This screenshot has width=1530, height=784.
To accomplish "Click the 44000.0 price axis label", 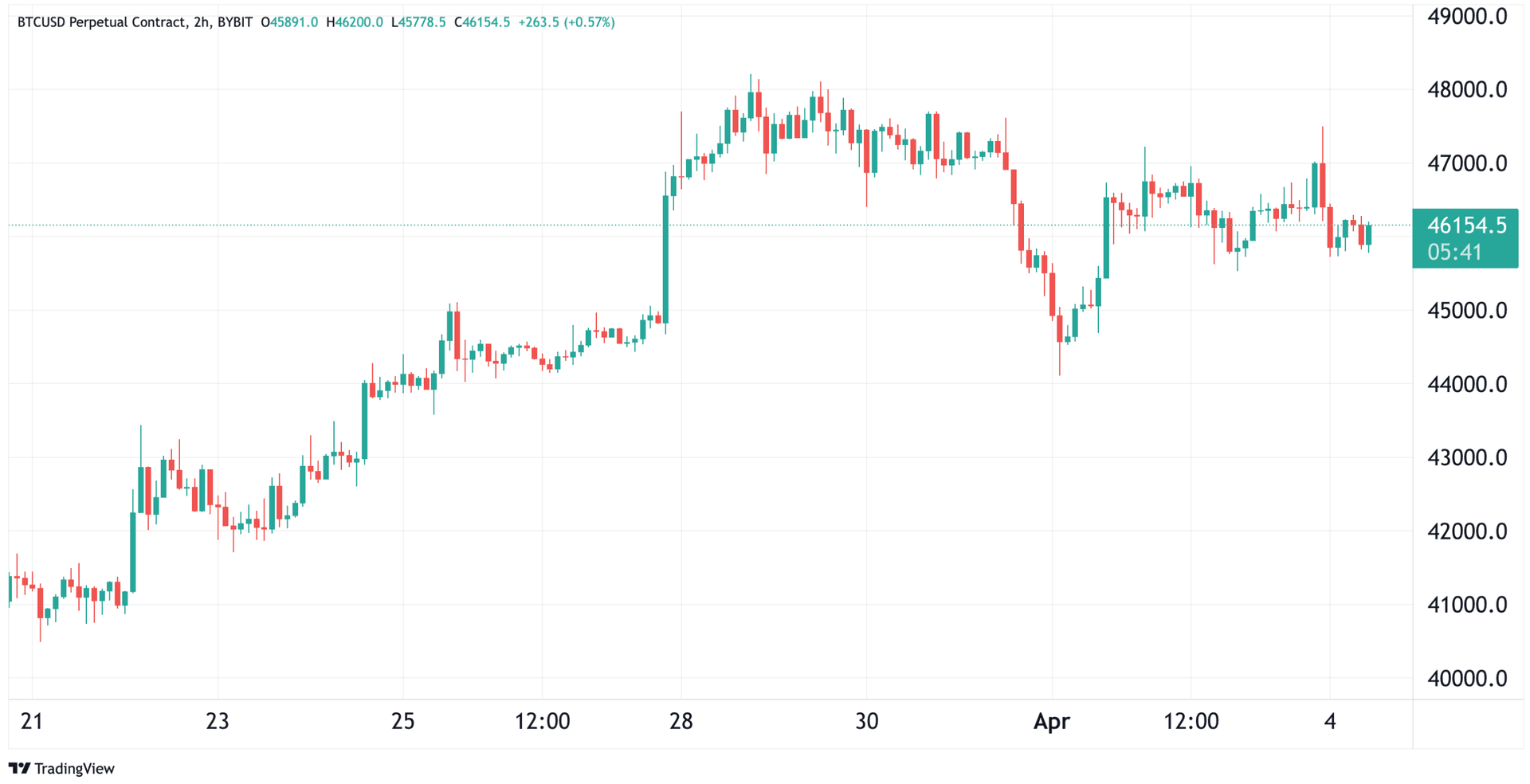I will [1467, 384].
